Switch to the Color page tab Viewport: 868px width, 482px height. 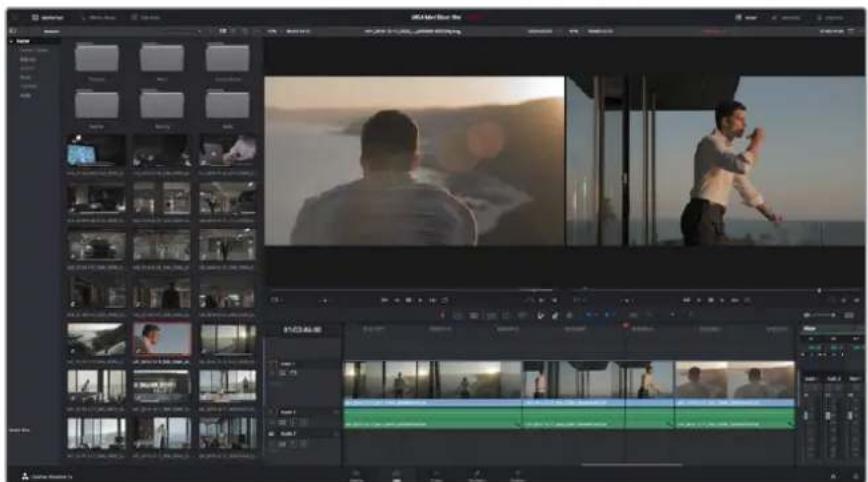(436, 476)
